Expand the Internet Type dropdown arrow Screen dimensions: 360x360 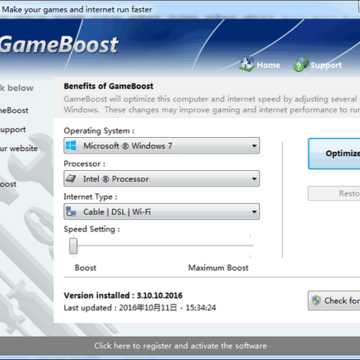[x=254, y=212]
